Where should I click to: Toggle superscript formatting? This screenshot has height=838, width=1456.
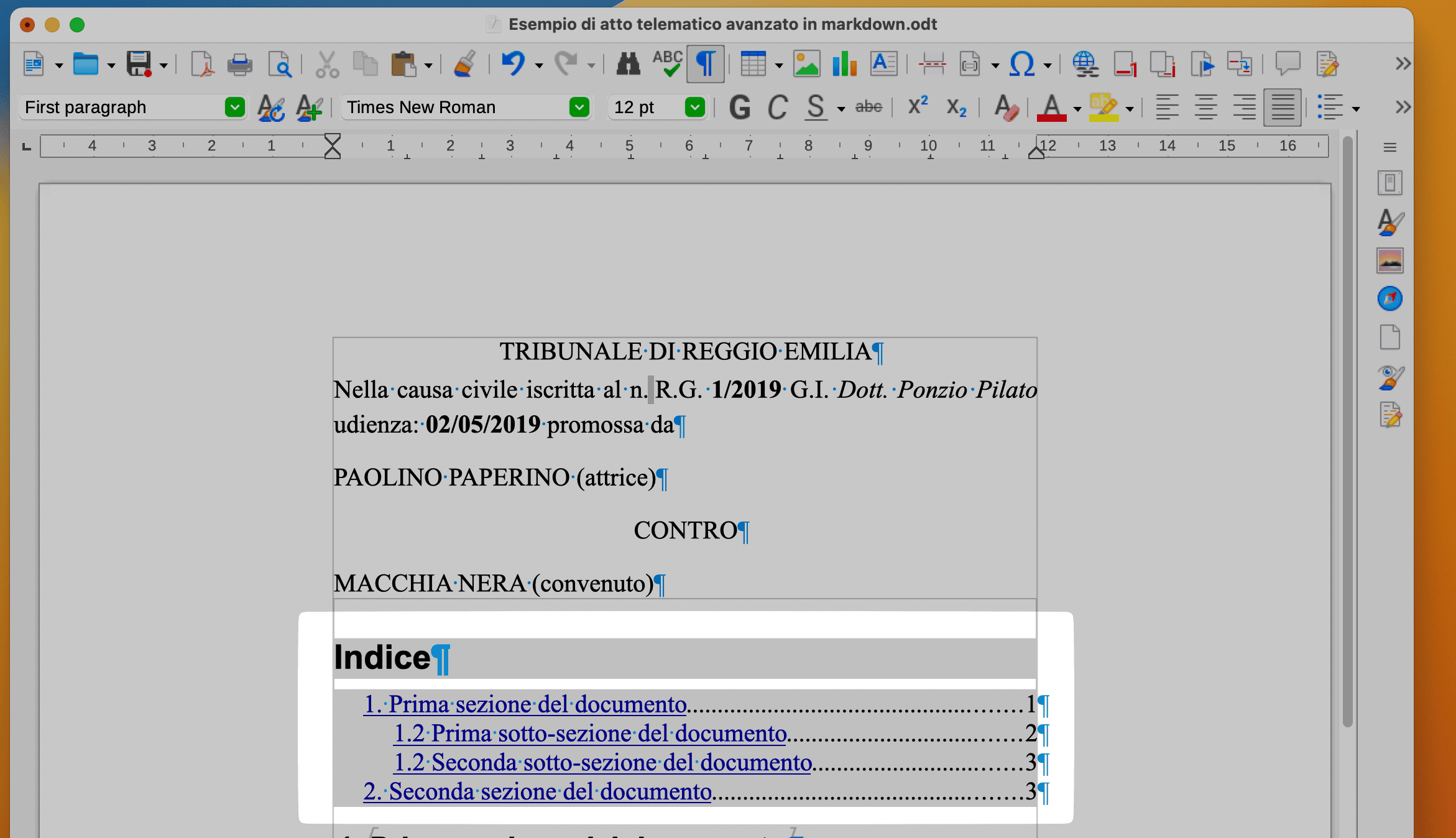coord(918,106)
